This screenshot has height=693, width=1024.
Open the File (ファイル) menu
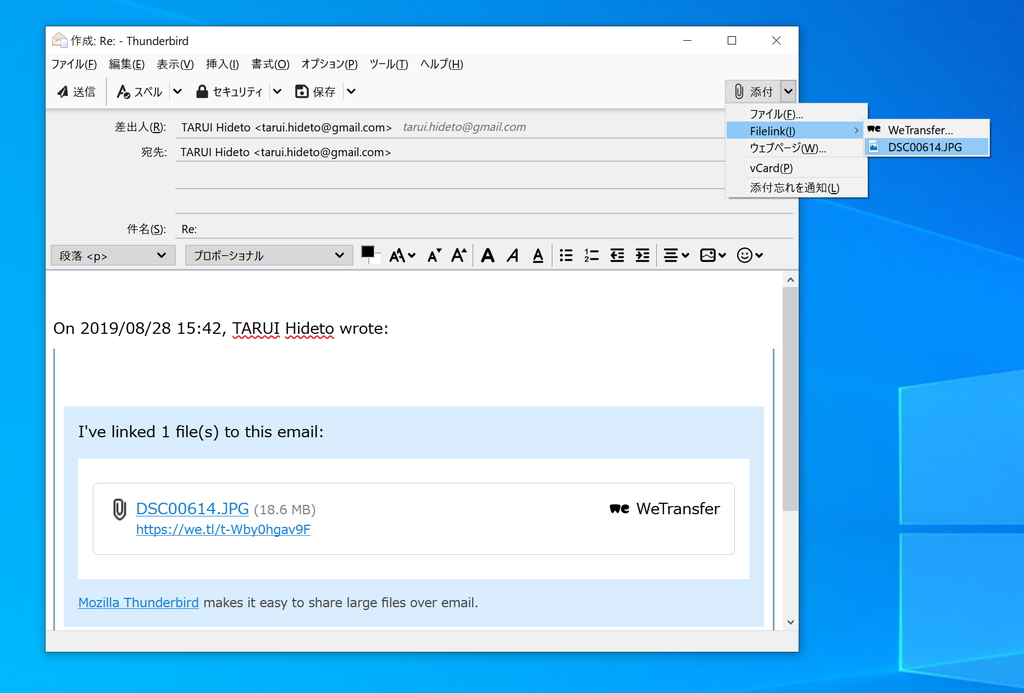(x=74, y=64)
